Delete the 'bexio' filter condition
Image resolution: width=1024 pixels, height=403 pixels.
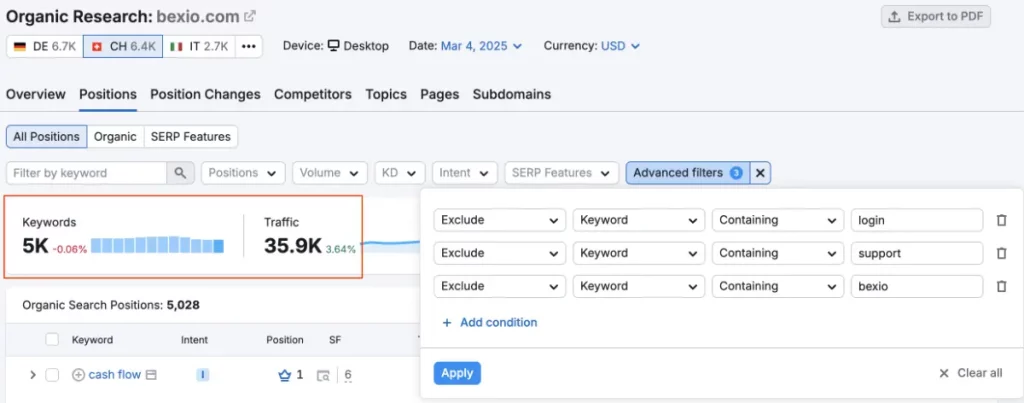[x=1001, y=286]
